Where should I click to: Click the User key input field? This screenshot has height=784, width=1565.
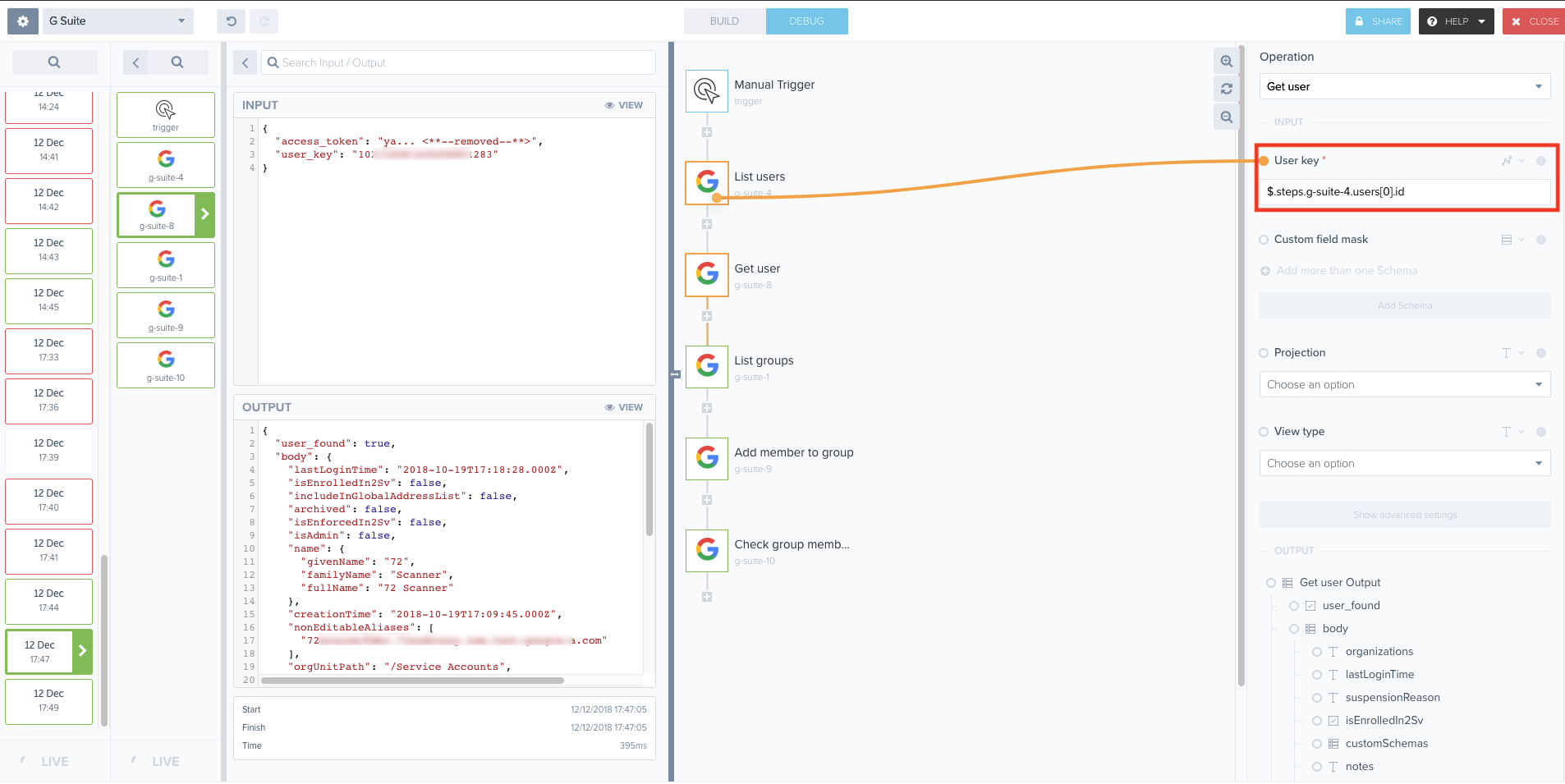click(x=1403, y=191)
